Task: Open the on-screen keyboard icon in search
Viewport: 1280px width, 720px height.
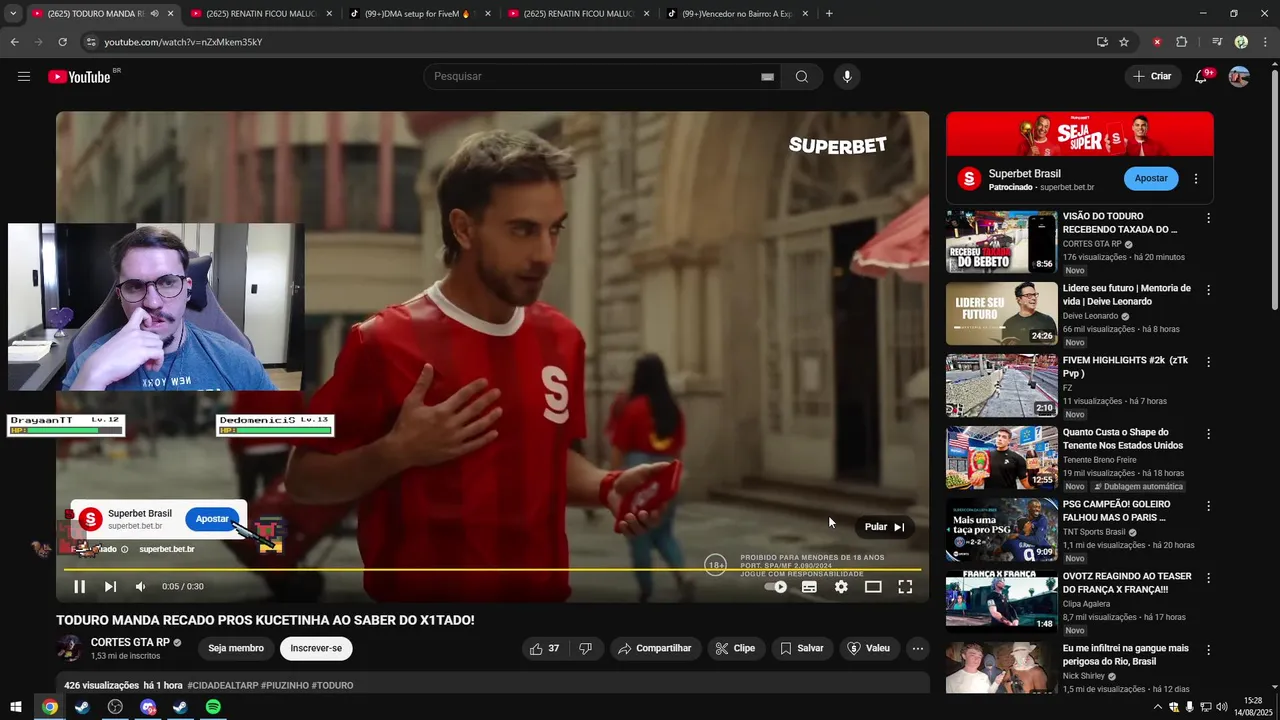Action: pos(767,77)
